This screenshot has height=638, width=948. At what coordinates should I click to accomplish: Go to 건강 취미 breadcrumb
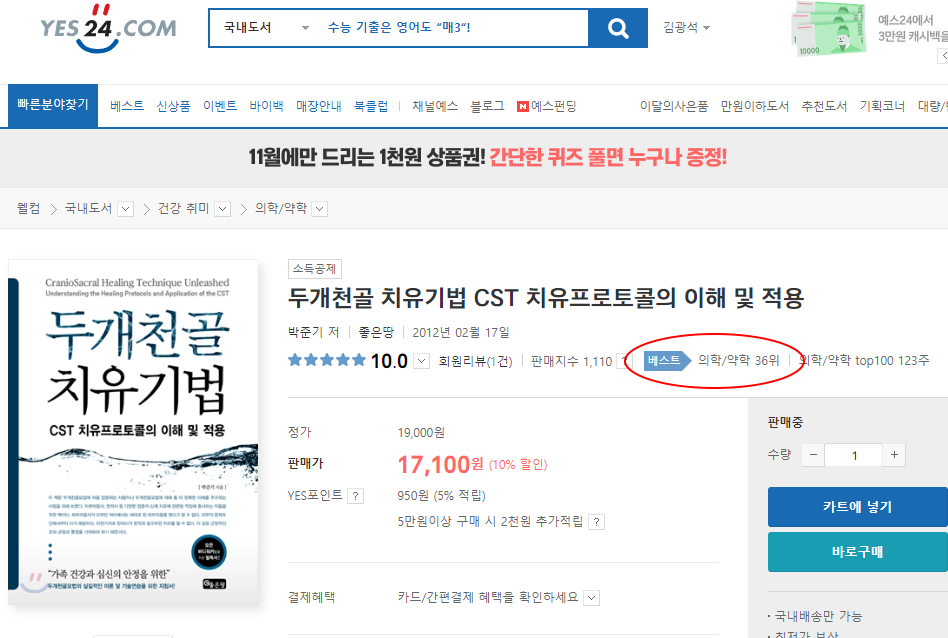(x=183, y=209)
